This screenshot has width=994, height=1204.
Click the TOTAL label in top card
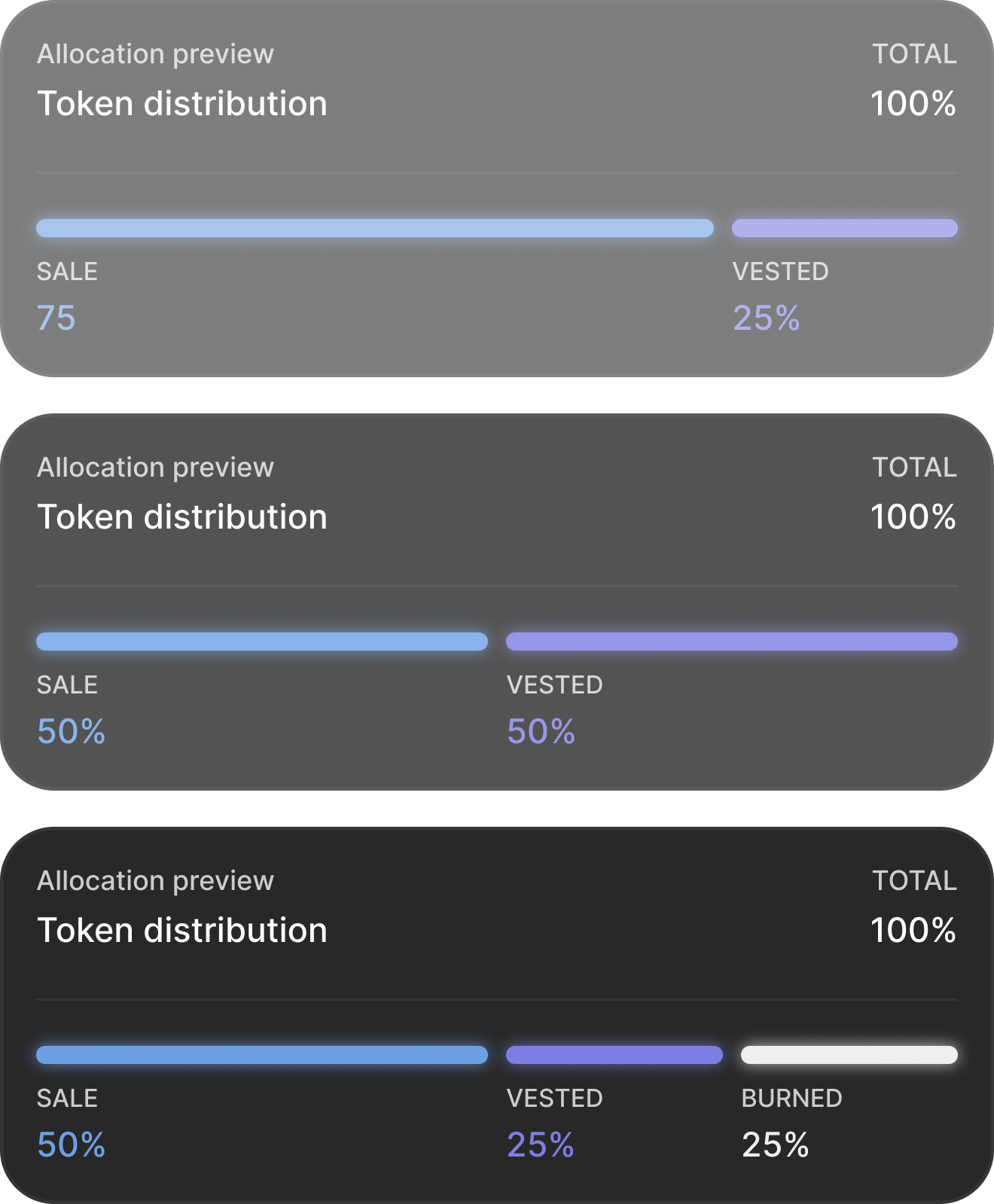pos(914,54)
